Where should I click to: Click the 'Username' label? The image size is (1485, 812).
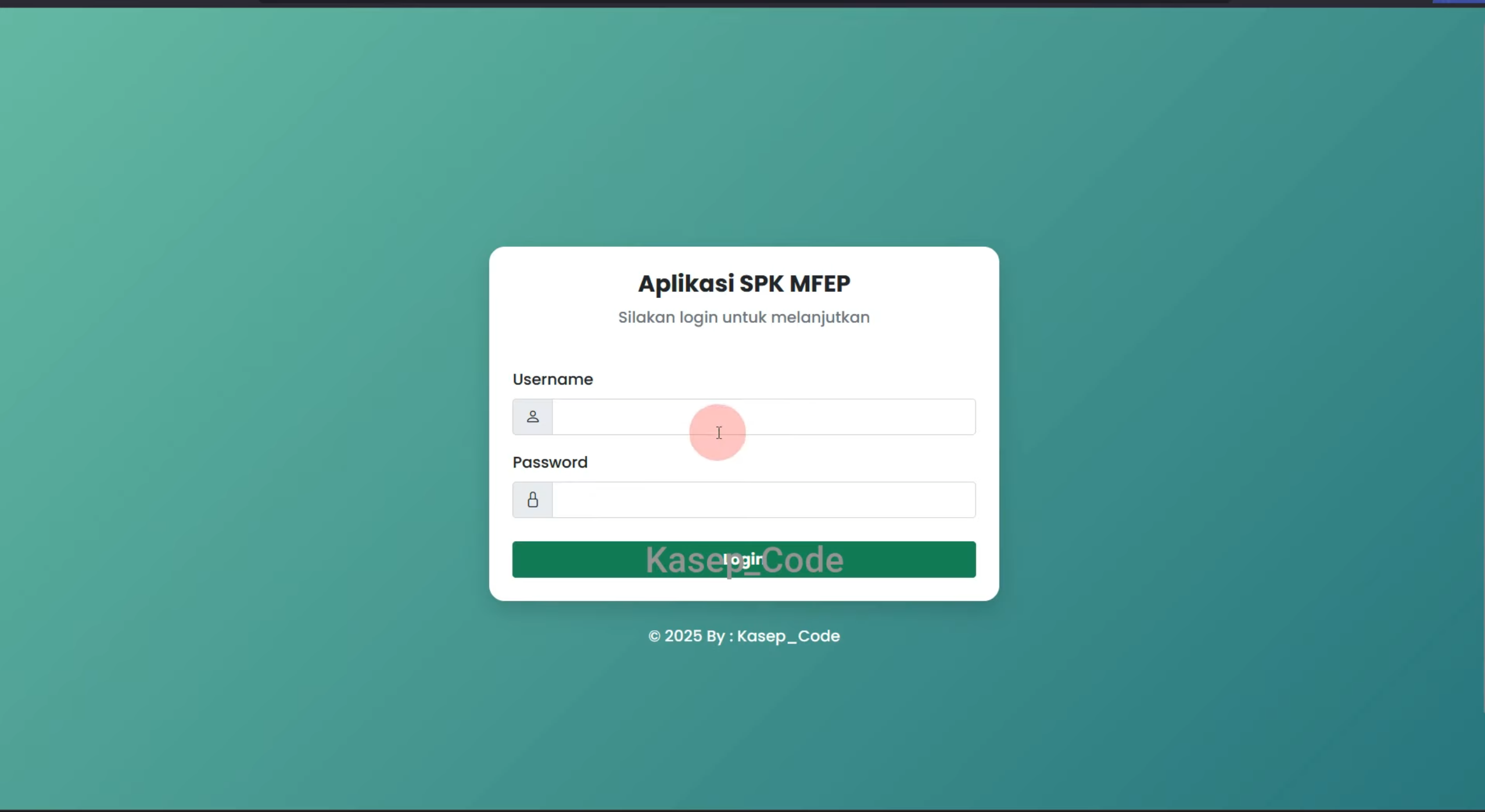553,379
